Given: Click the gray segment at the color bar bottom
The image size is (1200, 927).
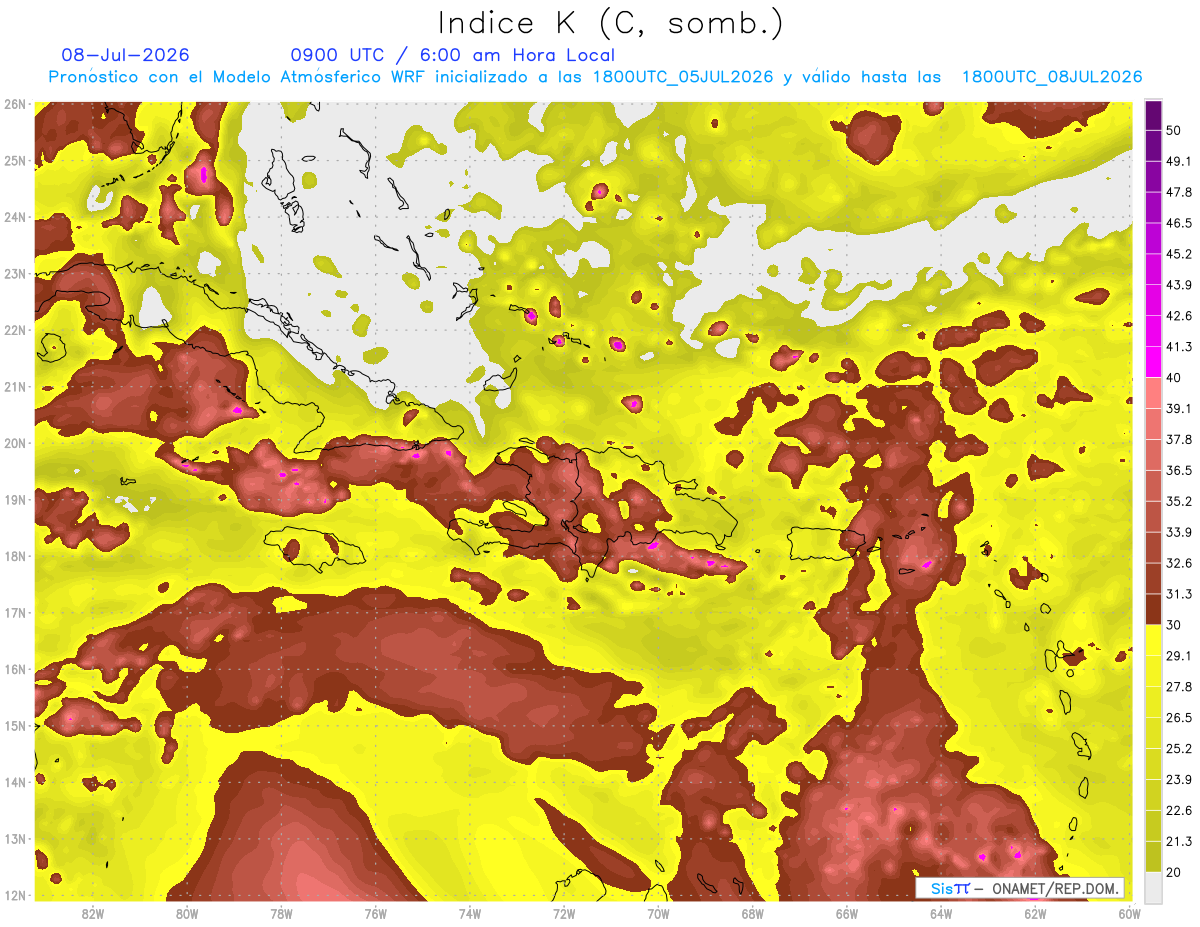Looking at the screenshot, I should (1153, 886).
